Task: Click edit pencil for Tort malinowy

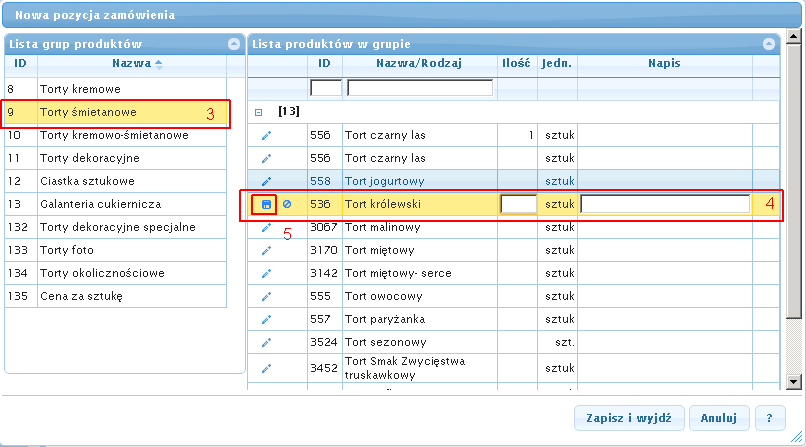Action: (x=266, y=227)
